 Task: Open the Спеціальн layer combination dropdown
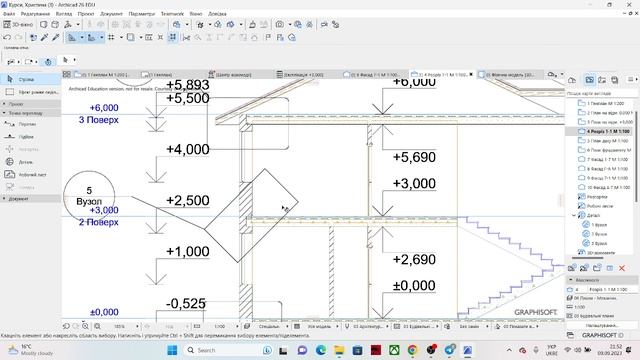287,326
